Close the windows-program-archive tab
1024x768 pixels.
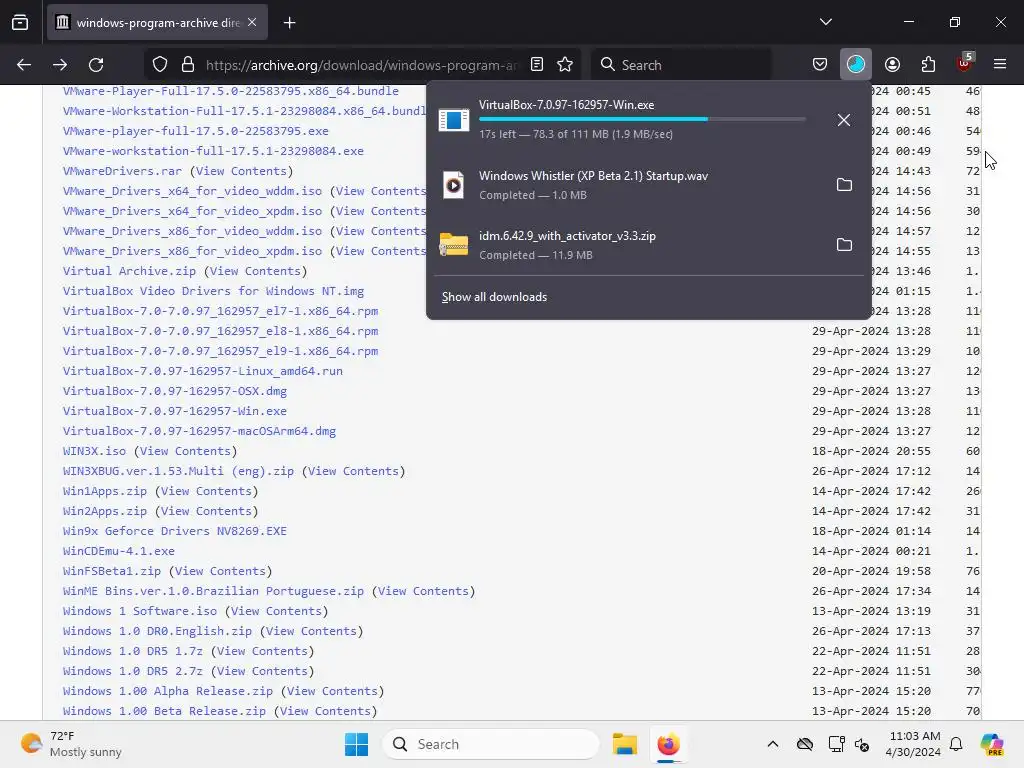[x=252, y=22]
